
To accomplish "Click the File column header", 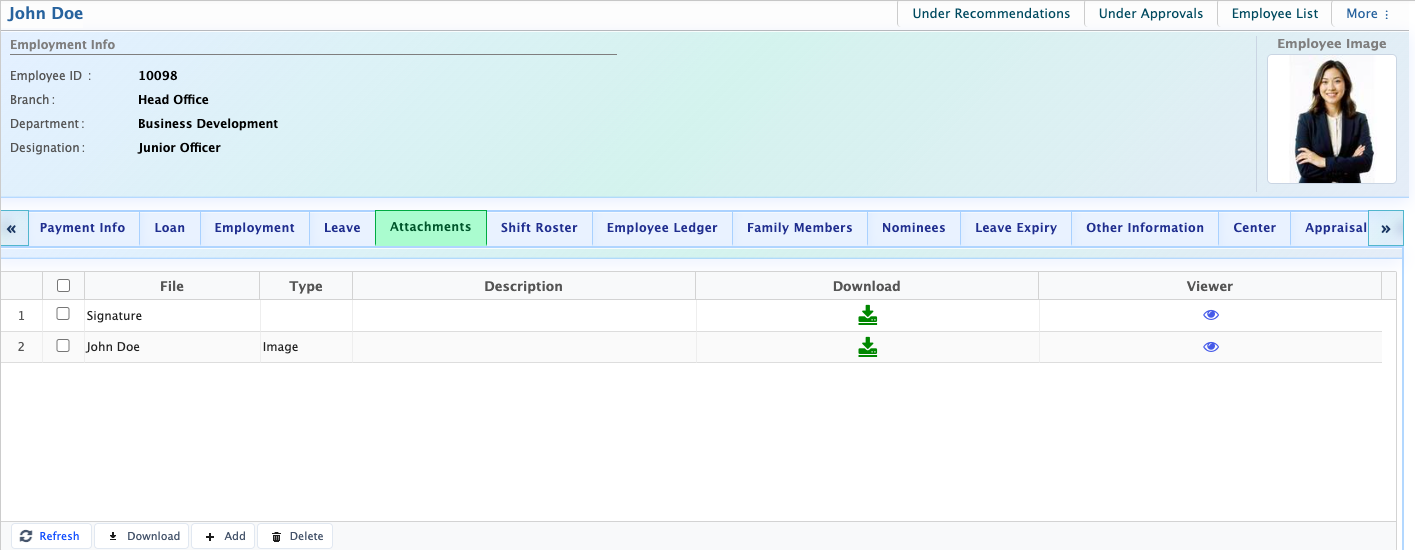I will click(x=172, y=286).
